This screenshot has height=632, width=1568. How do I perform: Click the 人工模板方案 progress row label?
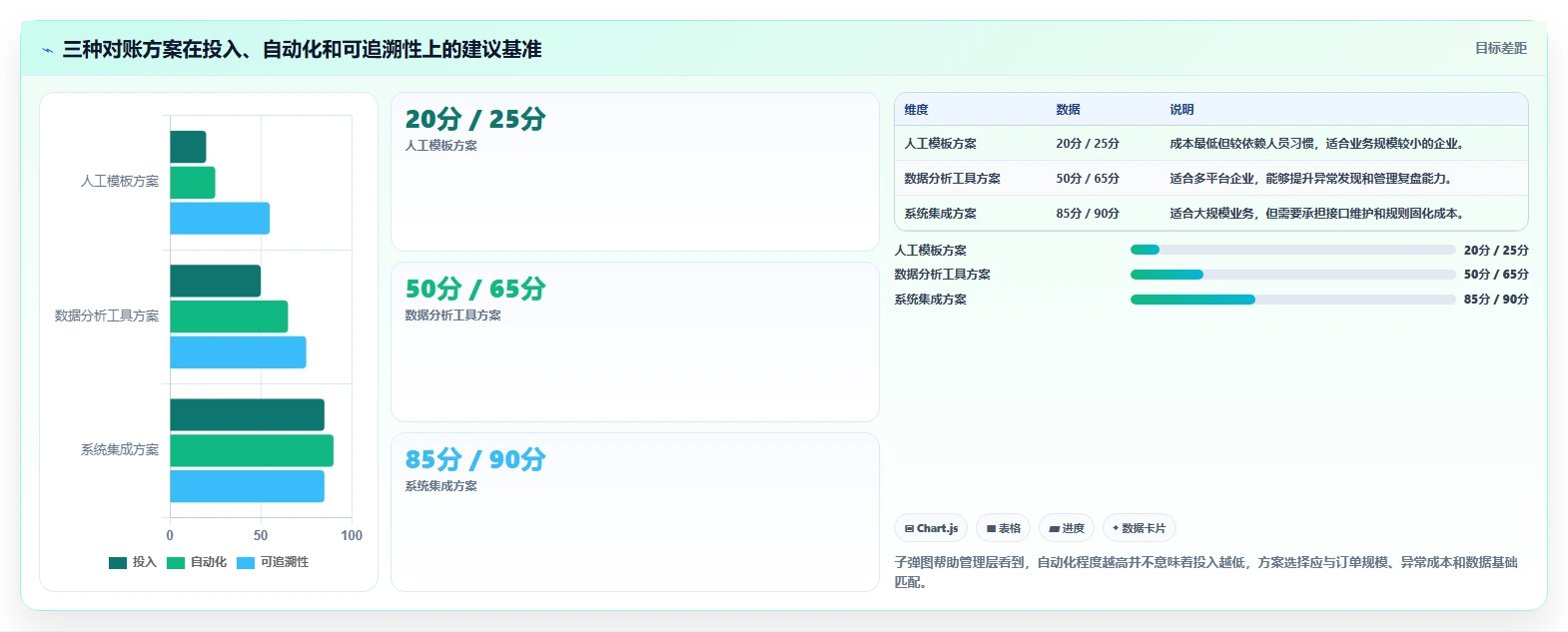coord(931,251)
